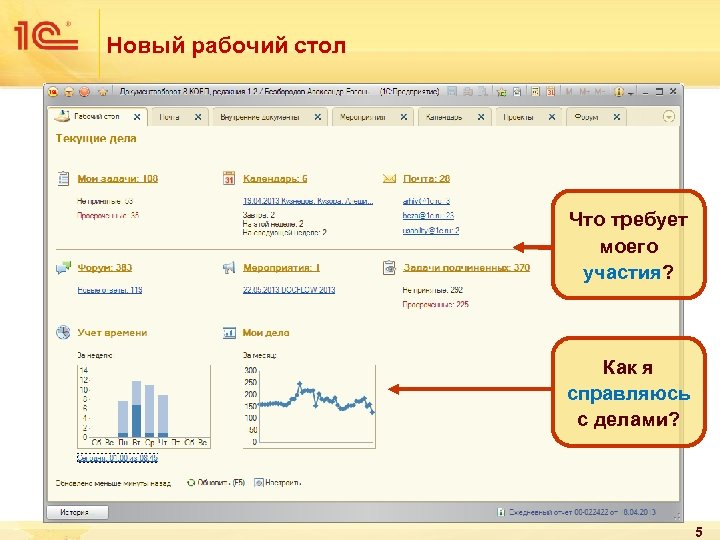
Task: Open the Мероприятия: 1 link
Action: pyautogui.click(x=281, y=267)
